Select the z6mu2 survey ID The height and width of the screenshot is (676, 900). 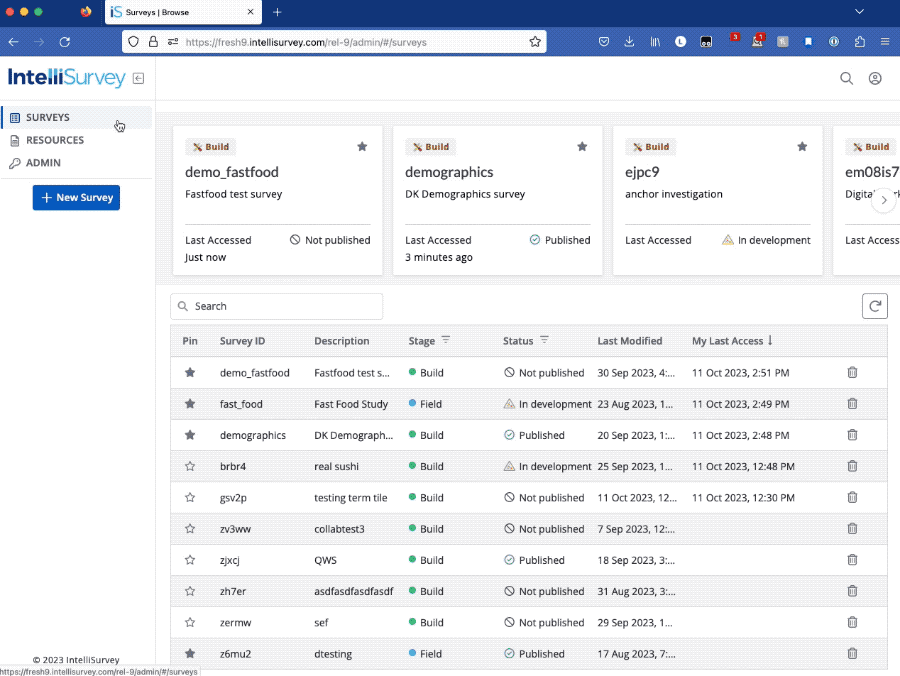235,654
